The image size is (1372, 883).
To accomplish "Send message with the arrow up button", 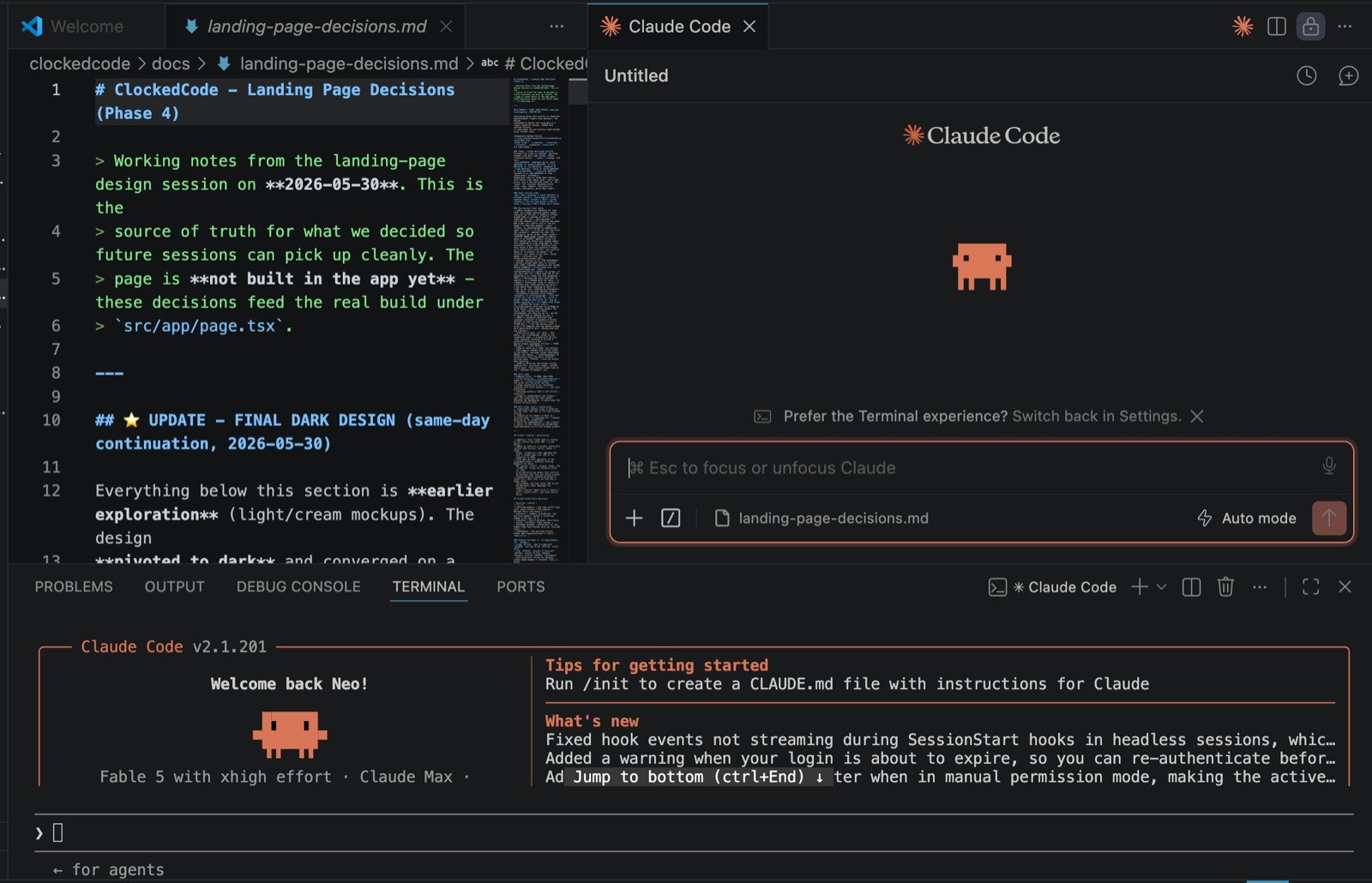I will (x=1328, y=518).
